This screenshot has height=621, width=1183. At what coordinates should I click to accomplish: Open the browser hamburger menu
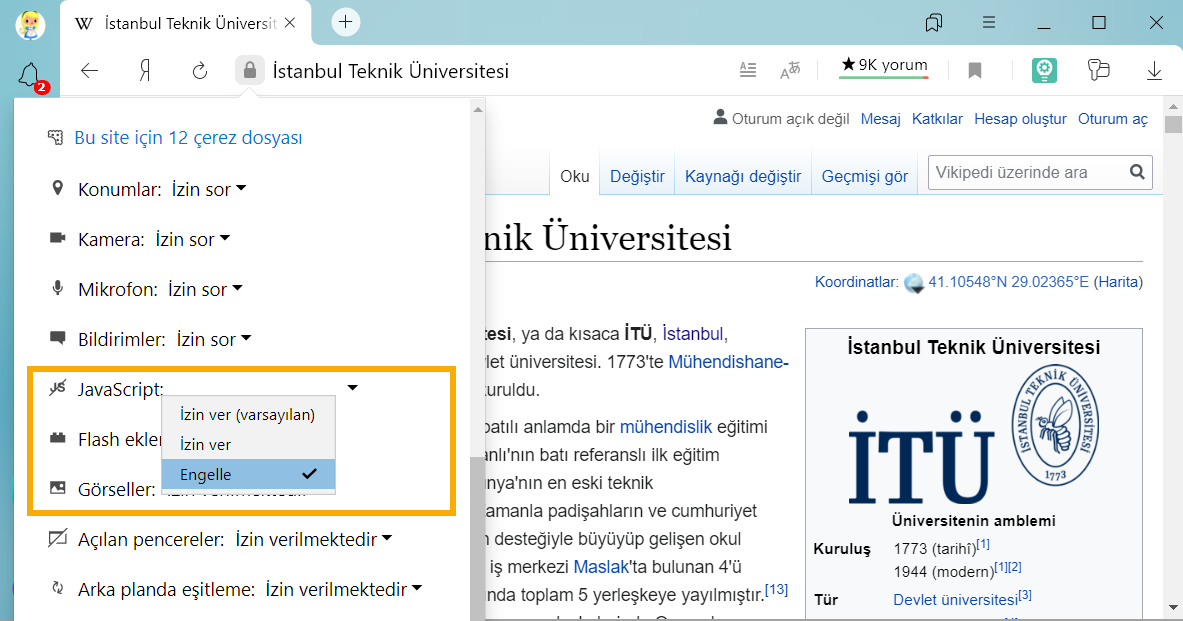(989, 23)
